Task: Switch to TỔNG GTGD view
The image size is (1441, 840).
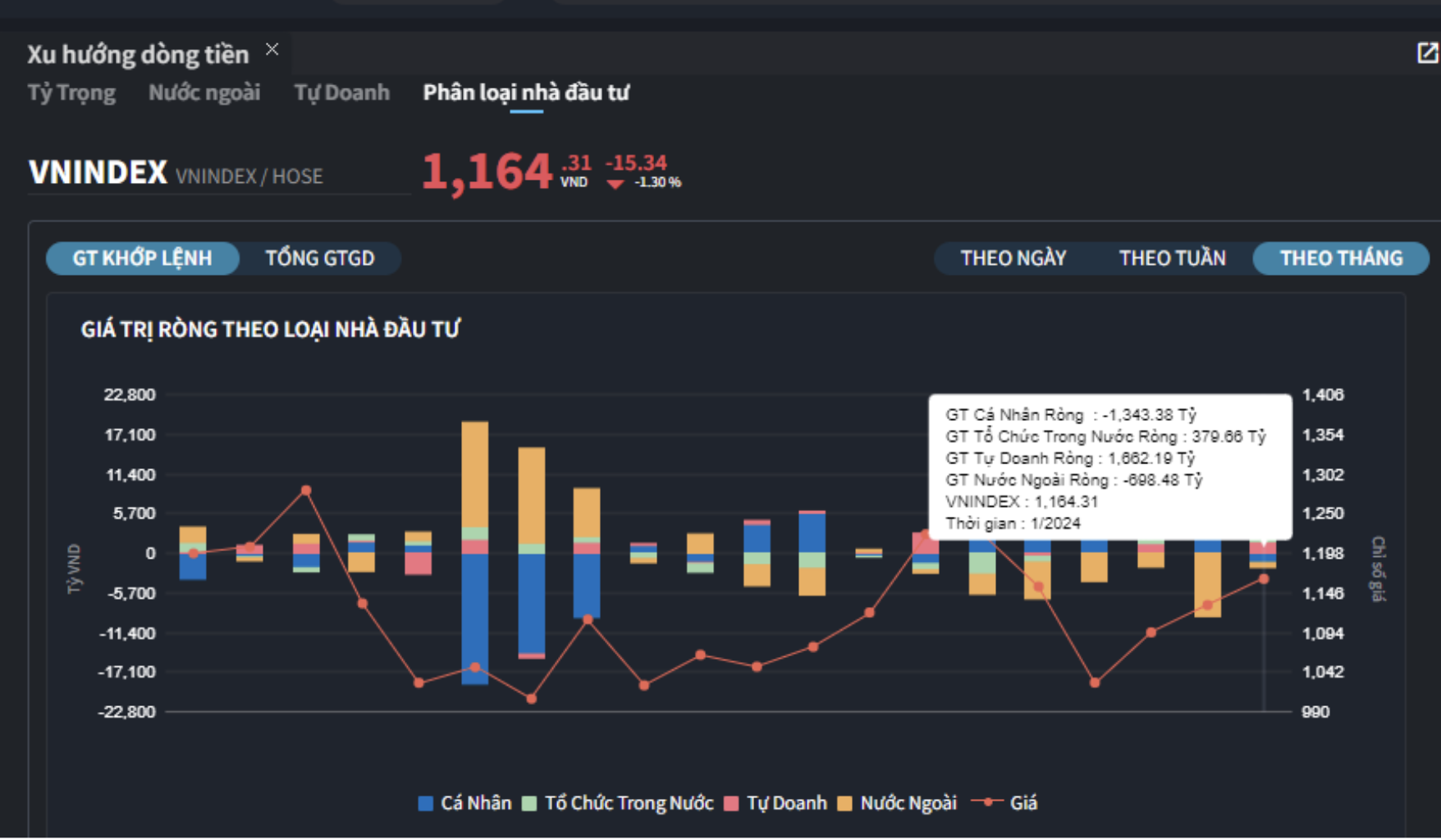Action: [x=320, y=258]
